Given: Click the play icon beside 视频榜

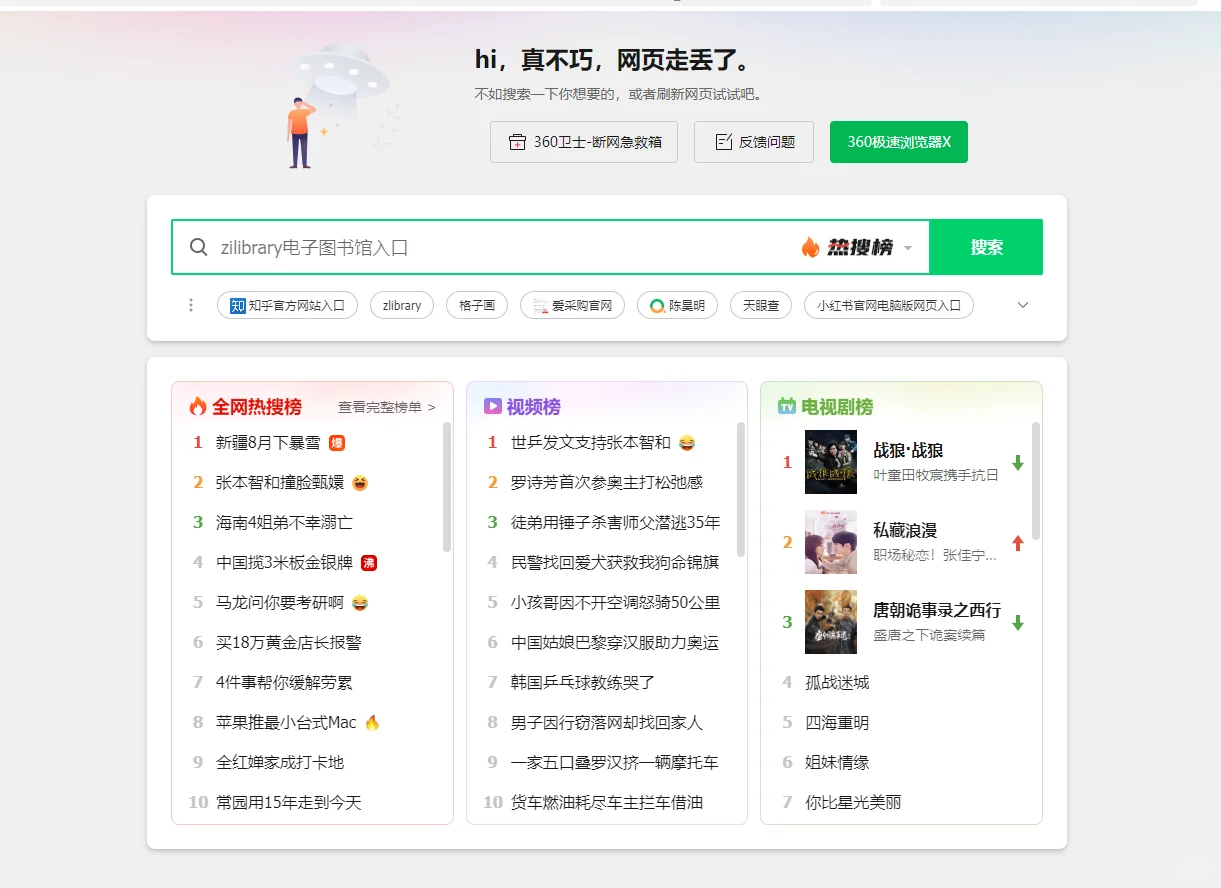Looking at the screenshot, I should (492, 407).
